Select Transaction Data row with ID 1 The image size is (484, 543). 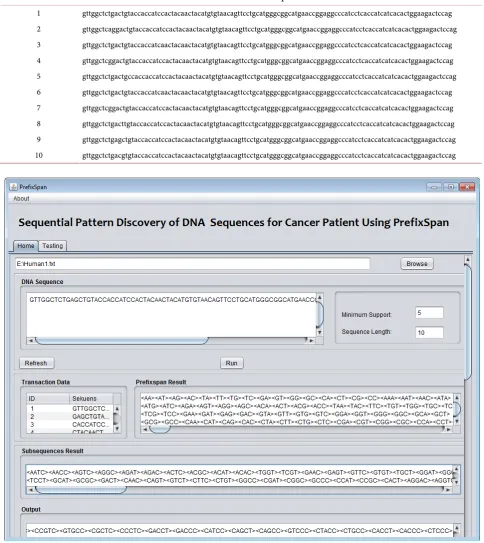[70, 409]
